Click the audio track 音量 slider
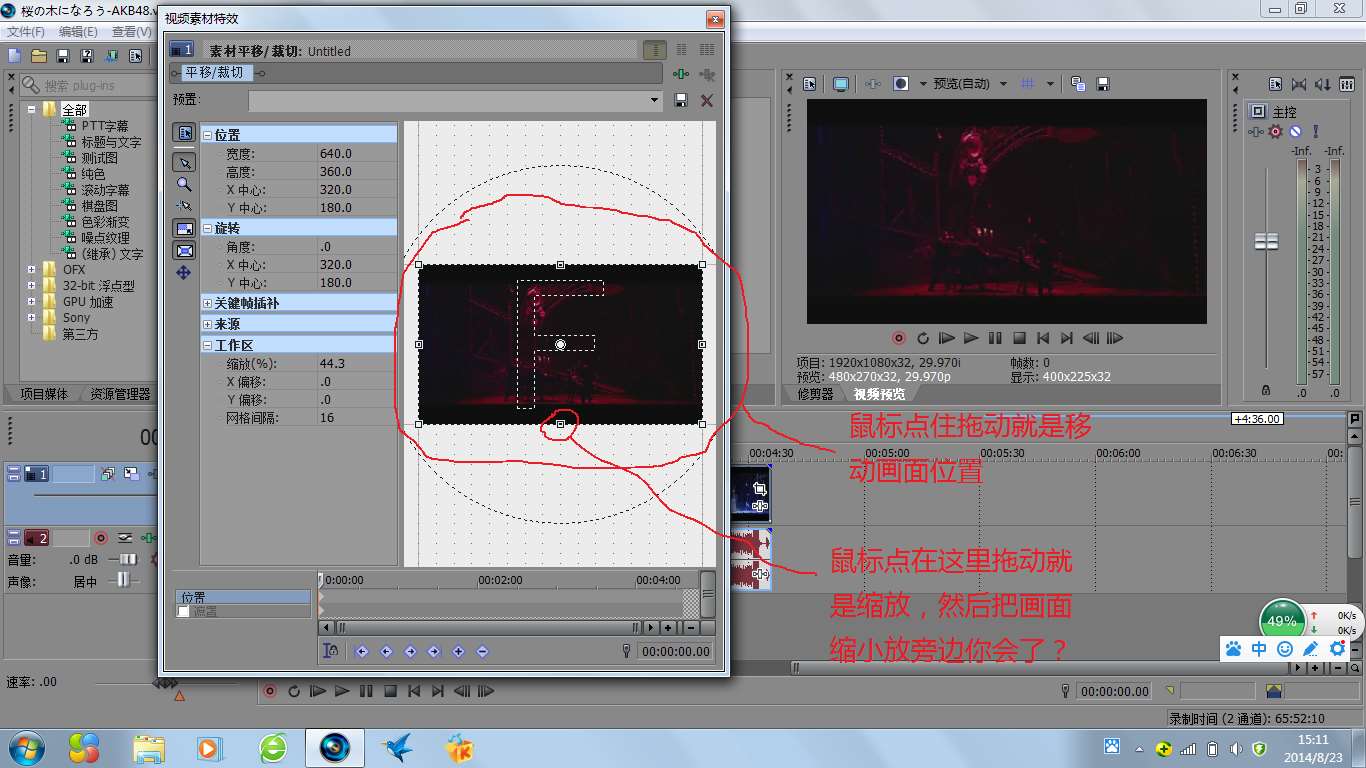Image resolution: width=1366 pixels, height=768 pixels. pos(127,560)
